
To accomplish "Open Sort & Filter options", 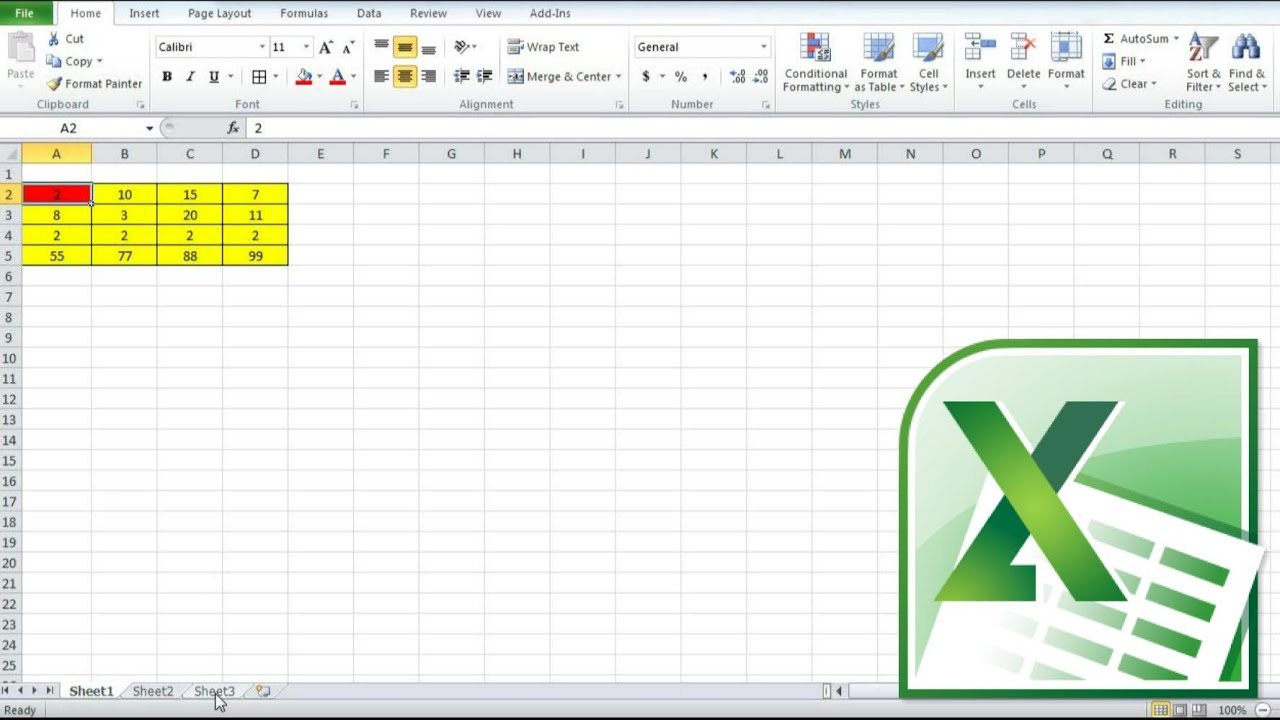I will pyautogui.click(x=1204, y=63).
